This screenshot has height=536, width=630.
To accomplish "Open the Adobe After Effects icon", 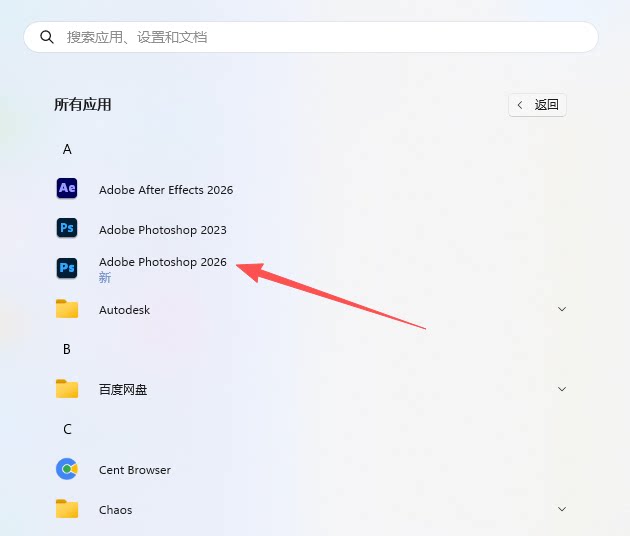I will pyautogui.click(x=67, y=188).
